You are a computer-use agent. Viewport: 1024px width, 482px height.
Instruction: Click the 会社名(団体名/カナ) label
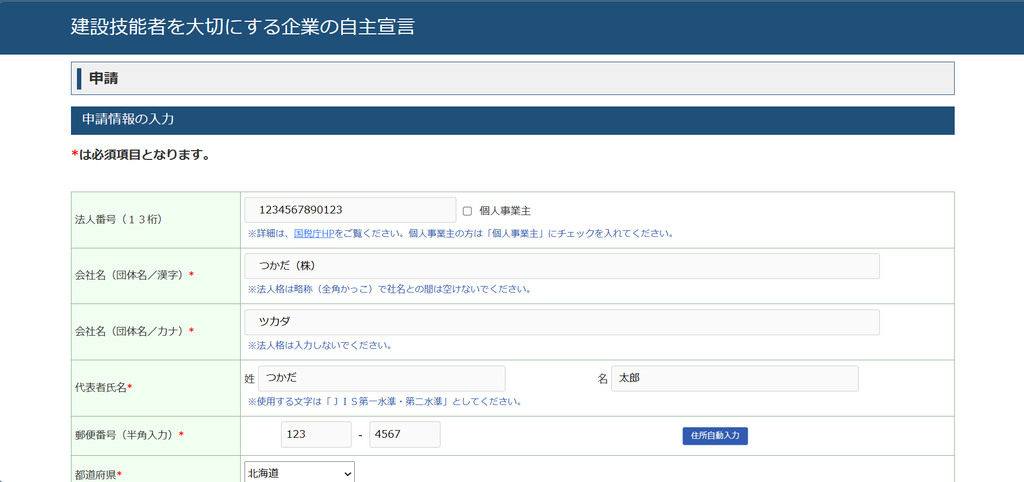pyautogui.click(x=135, y=331)
